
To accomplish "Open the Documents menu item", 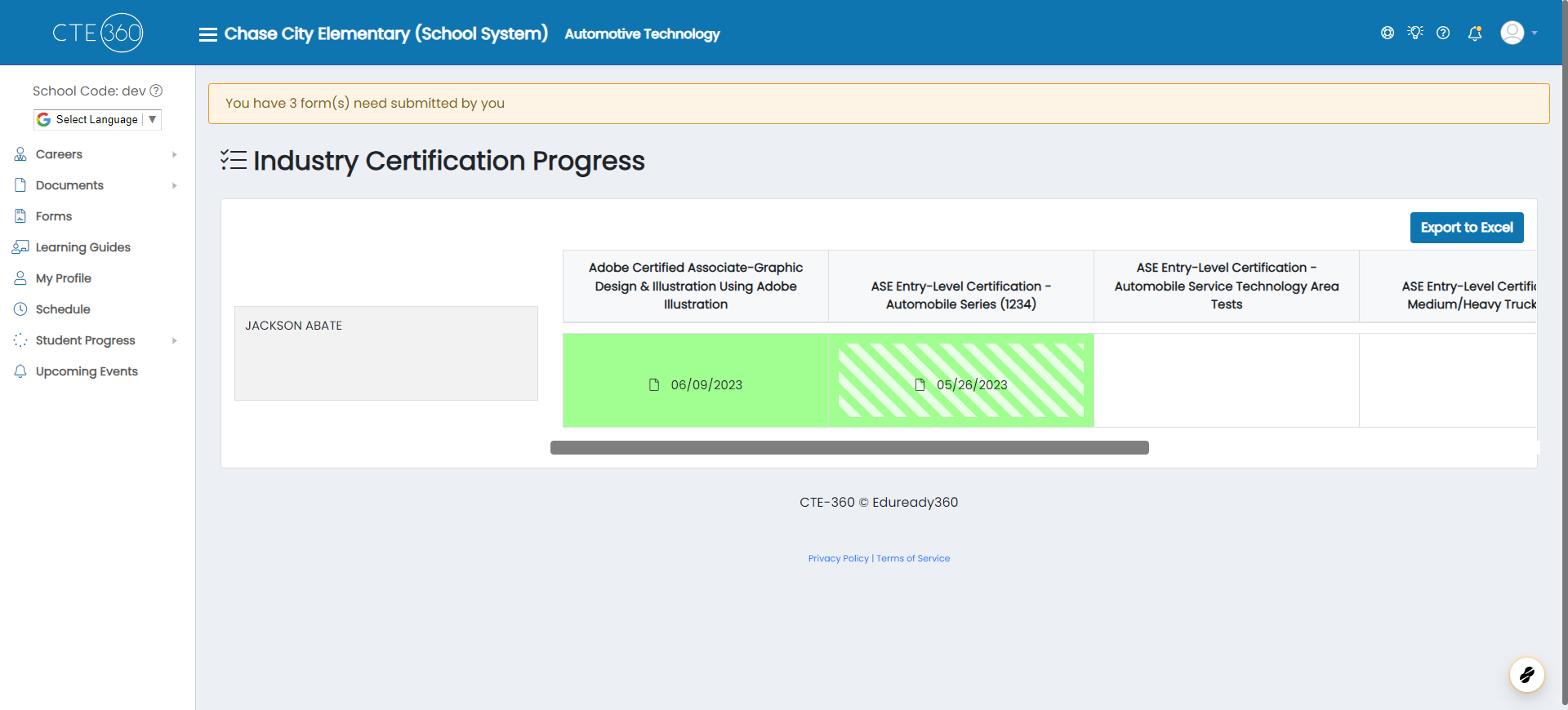I will pyautogui.click(x=69, y=185).
